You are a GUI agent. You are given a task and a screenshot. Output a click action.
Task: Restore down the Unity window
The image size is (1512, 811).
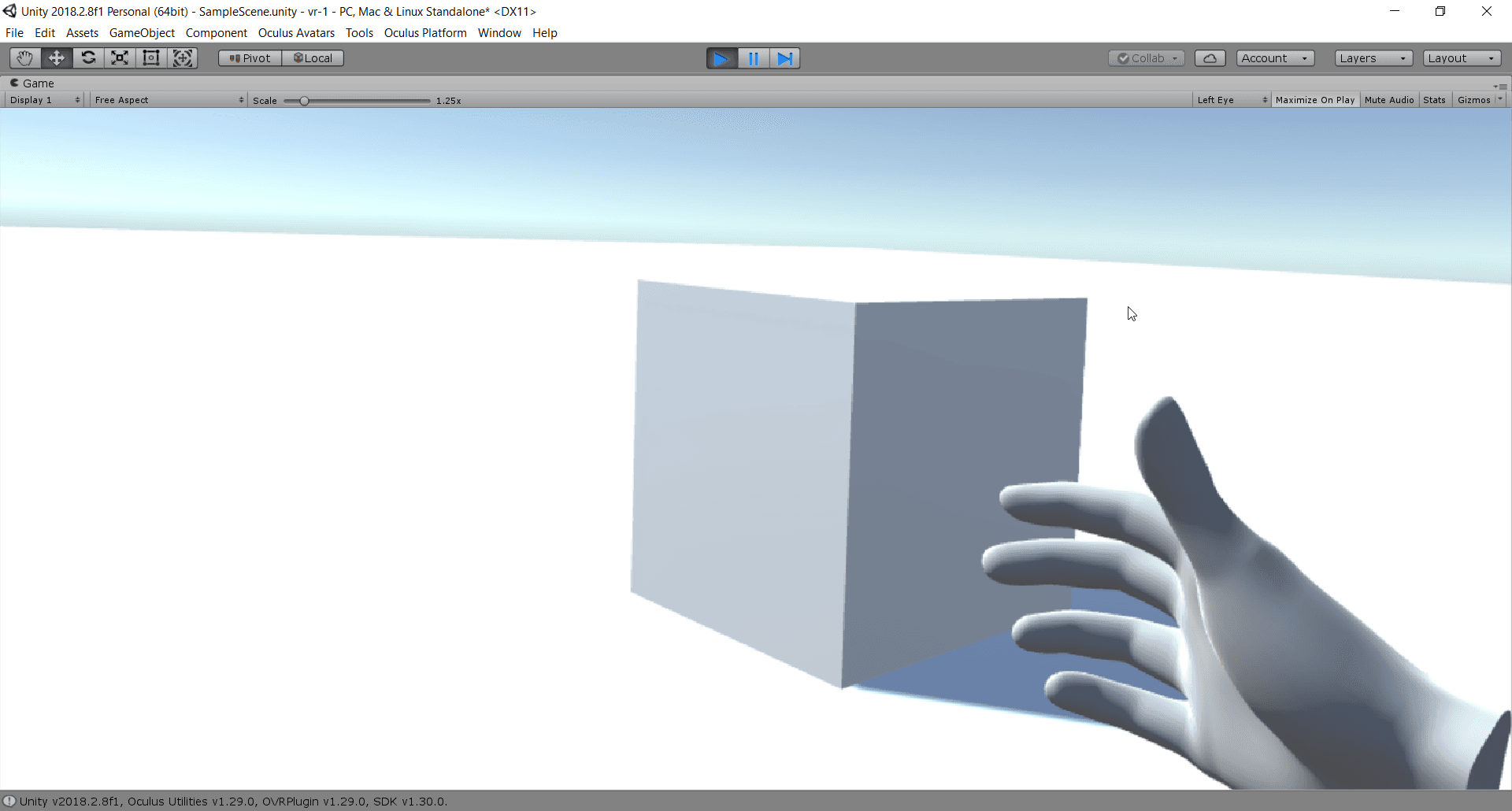[1440, 11]
